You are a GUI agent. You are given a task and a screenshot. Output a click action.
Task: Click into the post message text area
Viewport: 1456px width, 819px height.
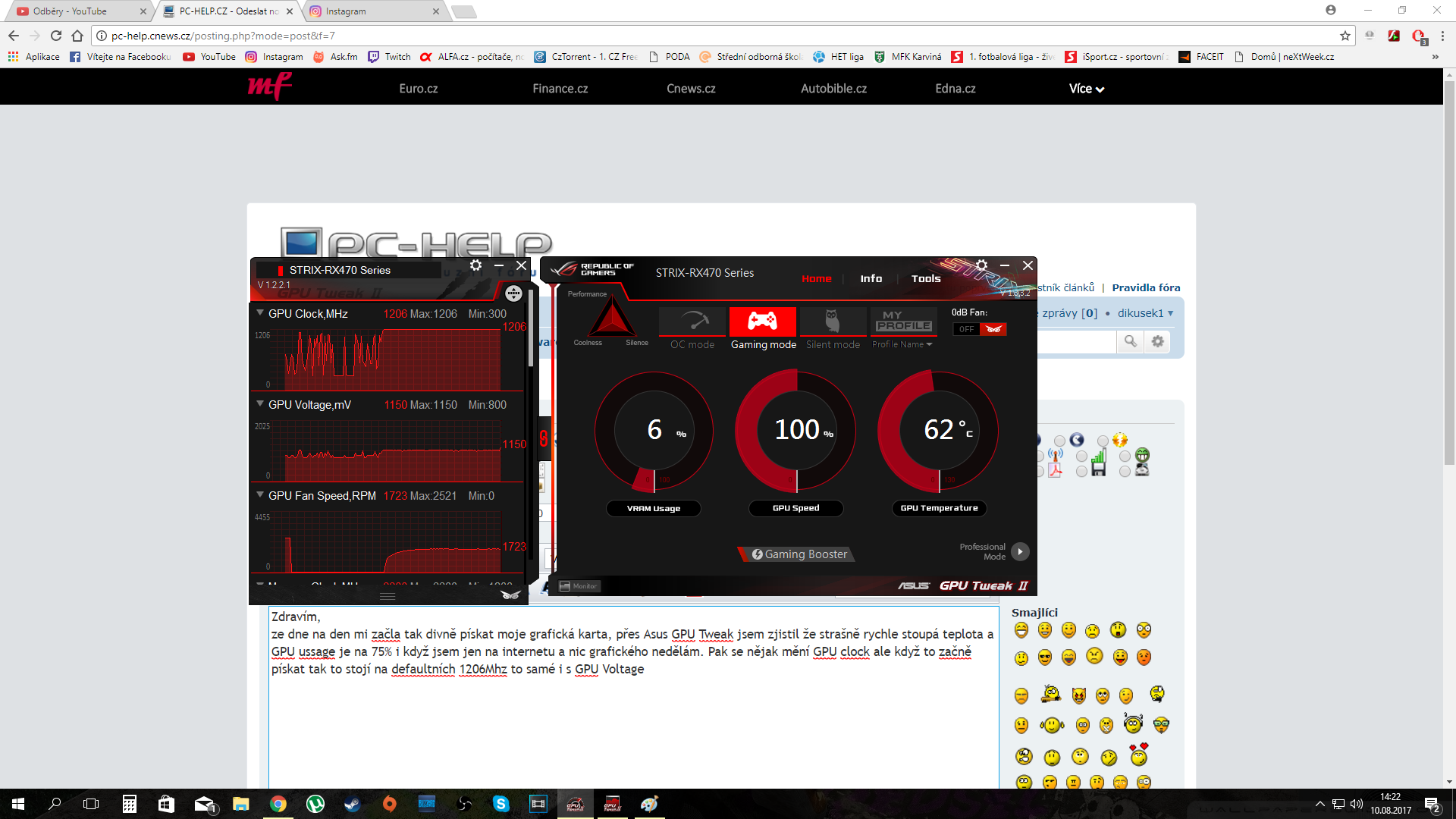point(633,698)
